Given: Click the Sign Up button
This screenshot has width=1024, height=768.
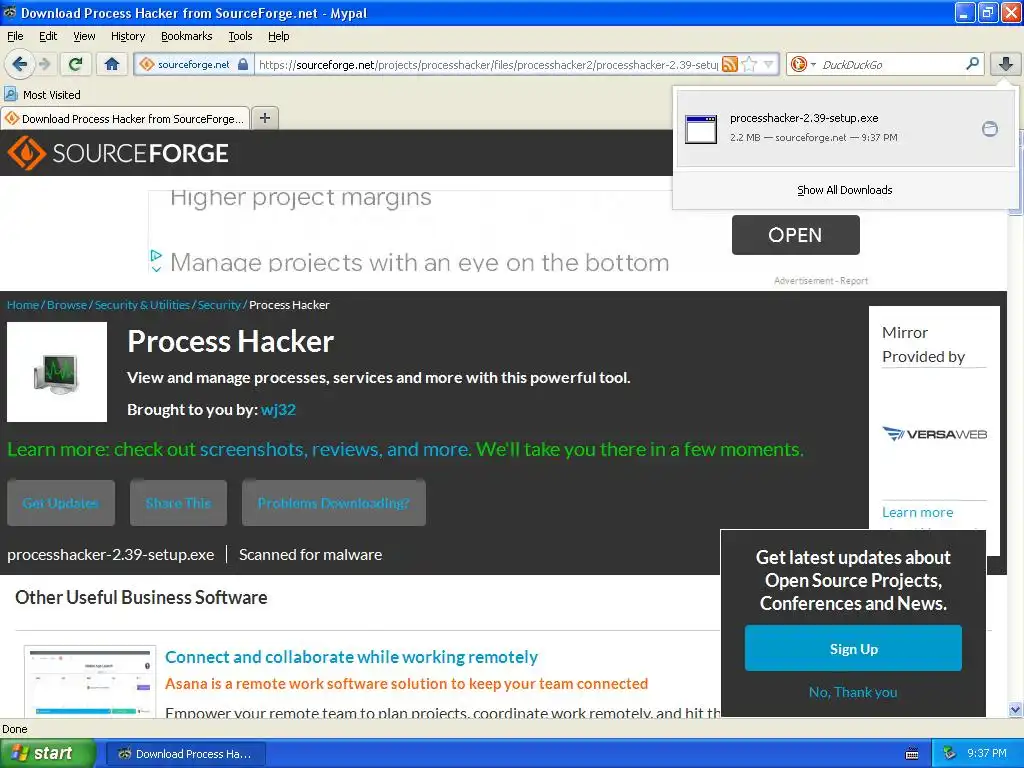Looking at the screenshot, I should (x=853, y=648).
